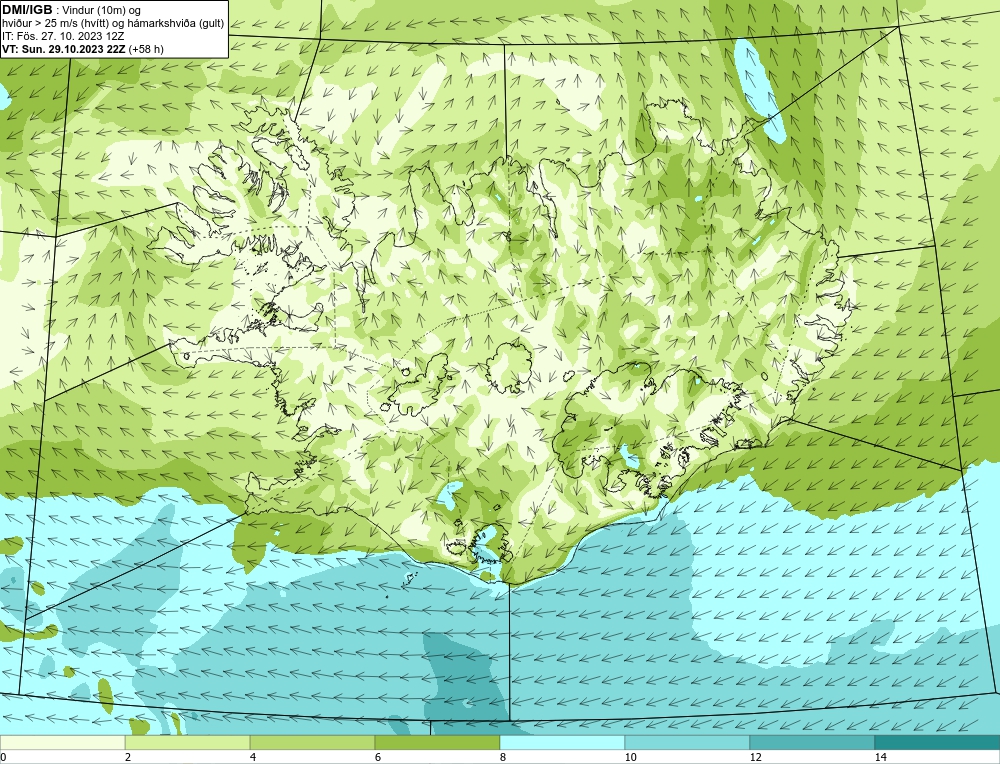This screenshot has width=1000, height=764.
Task: Click the legend label '6'
Action: pyautogui.click(x=378, y=757)
